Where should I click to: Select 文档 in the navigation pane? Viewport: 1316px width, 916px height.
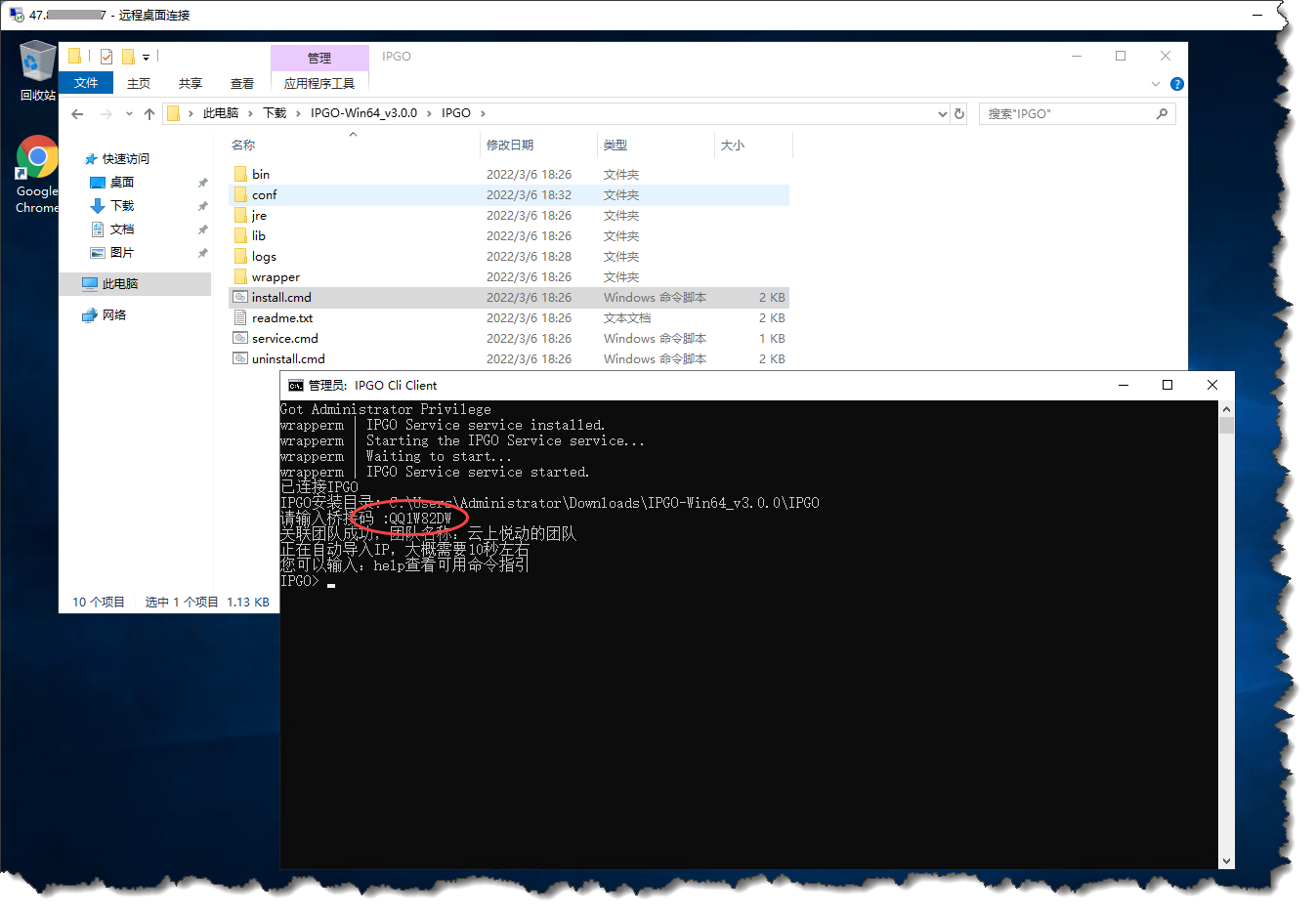click(121, 229)
